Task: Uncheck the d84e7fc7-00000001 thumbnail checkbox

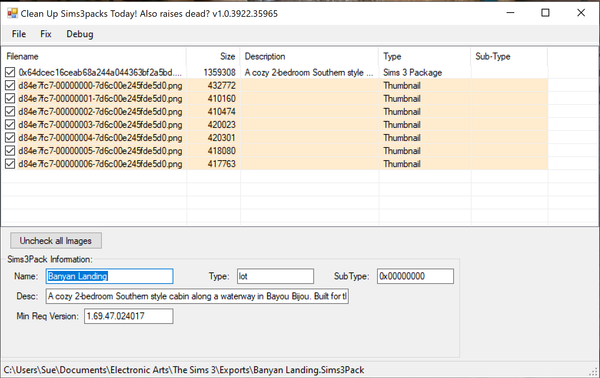Action: [x=10, y=98]
